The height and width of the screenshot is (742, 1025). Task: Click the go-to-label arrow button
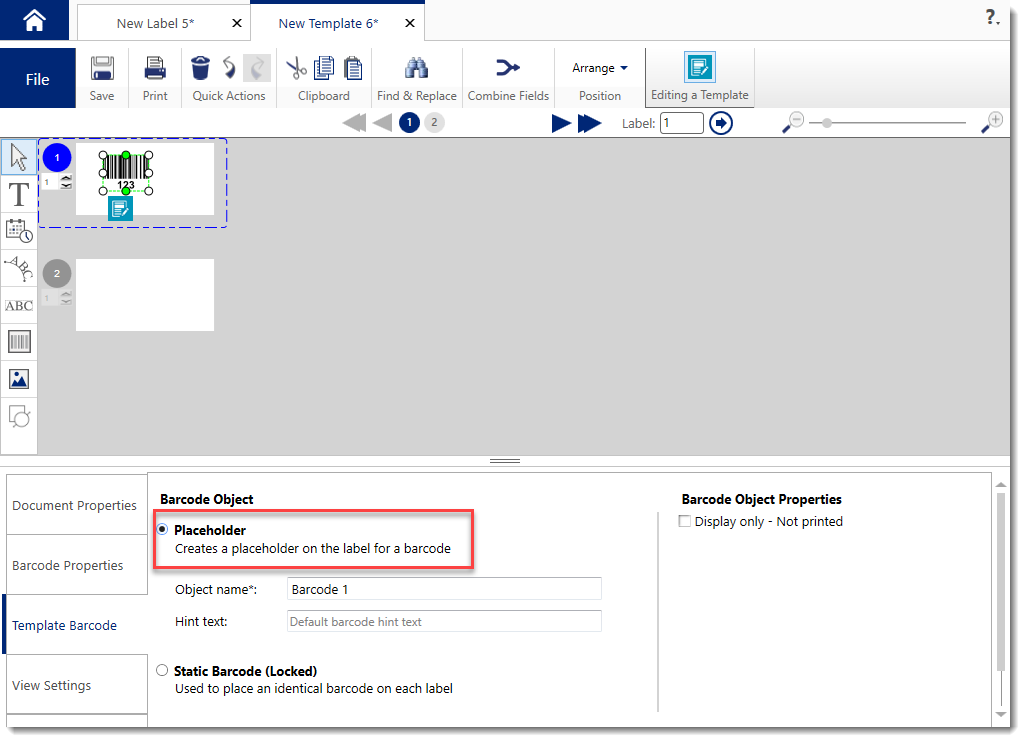pyautogui.click(x=721, y=123)
